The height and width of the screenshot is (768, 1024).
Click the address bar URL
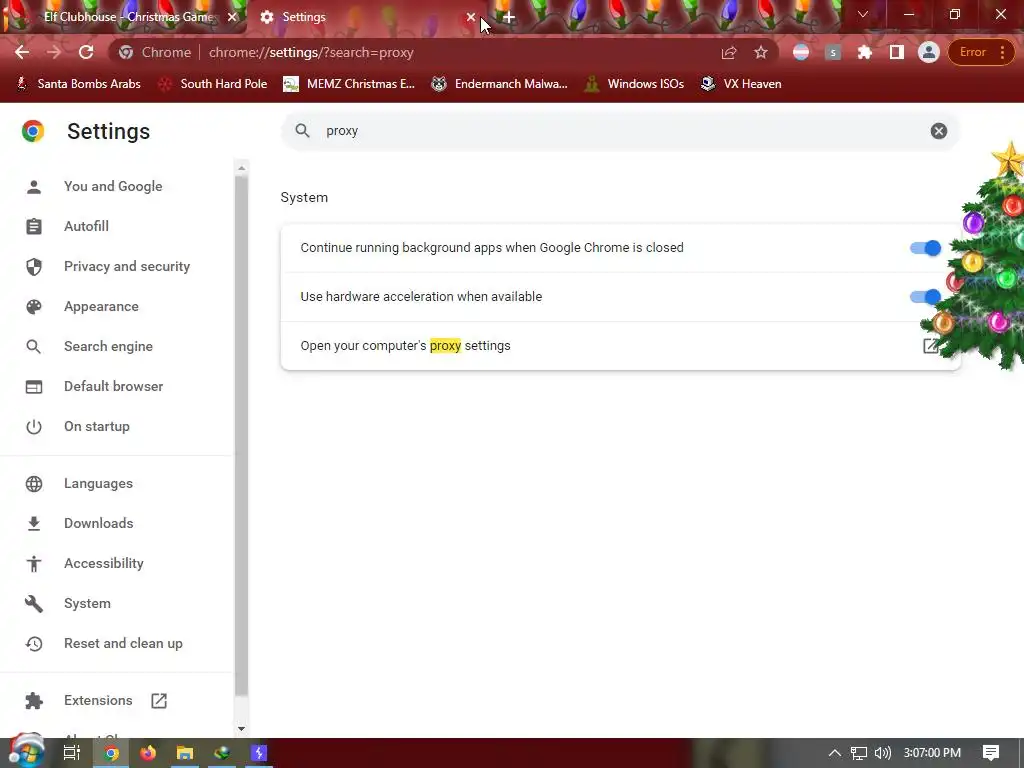coord(311,52)
